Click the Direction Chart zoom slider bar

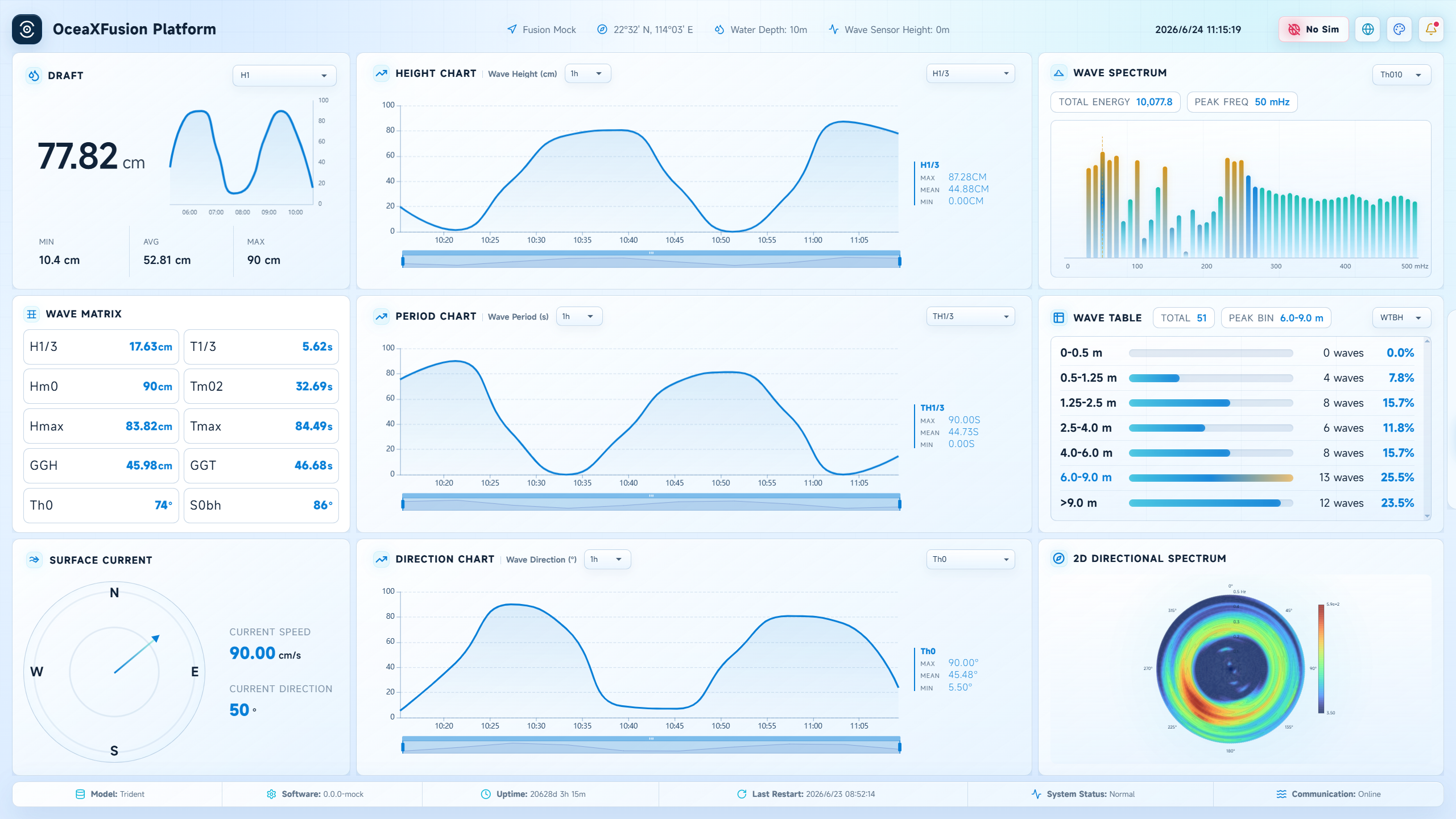[x=651, y=744]
